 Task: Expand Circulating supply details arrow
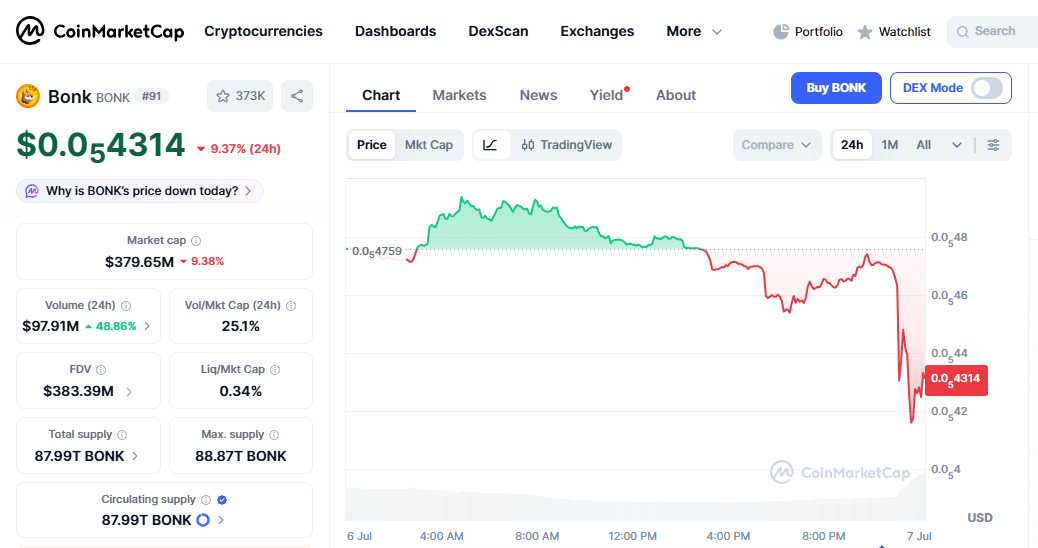pyautogui.click(x=221, y=520)
